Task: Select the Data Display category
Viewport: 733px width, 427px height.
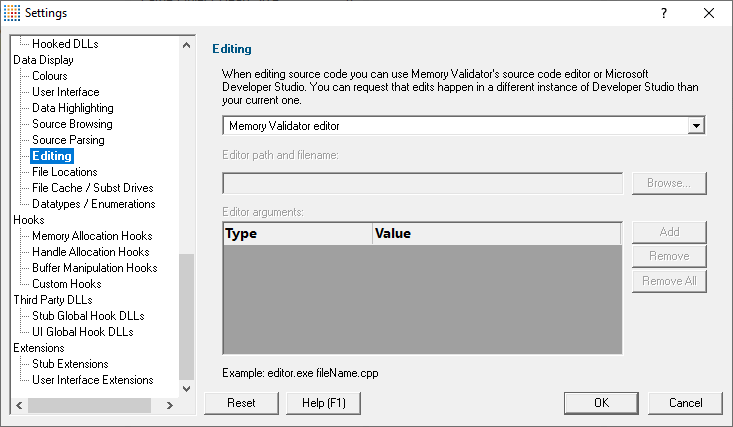Action: [x=43, y=60]
